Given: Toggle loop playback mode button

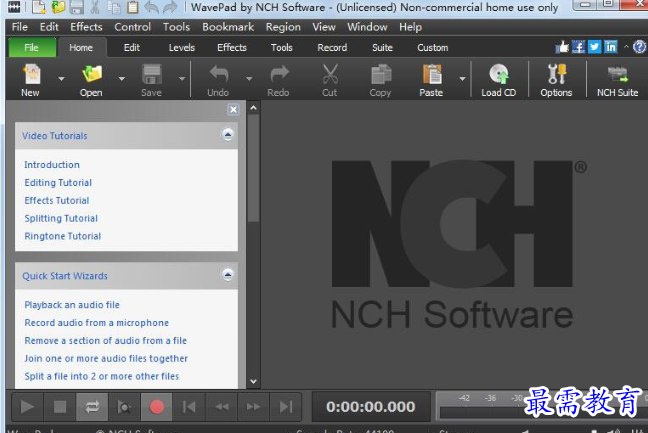Looking at the screenshot, I should (92, 406).
